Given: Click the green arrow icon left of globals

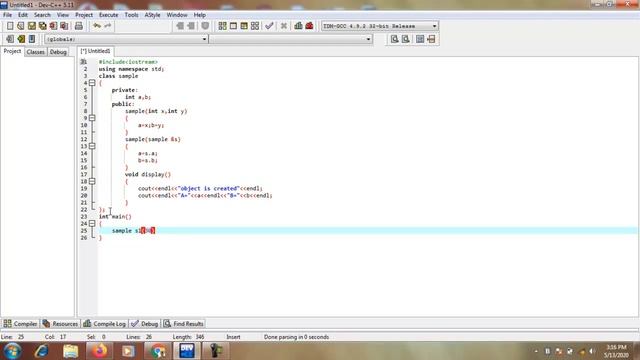Looking at the screenshot, I should tap(21, 39).
